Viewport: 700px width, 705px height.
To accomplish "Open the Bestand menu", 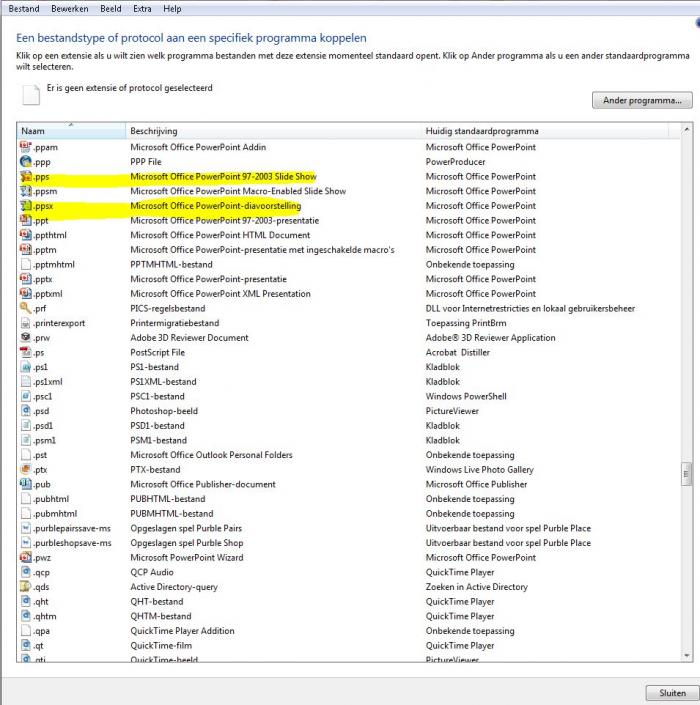I will [24, 9].
